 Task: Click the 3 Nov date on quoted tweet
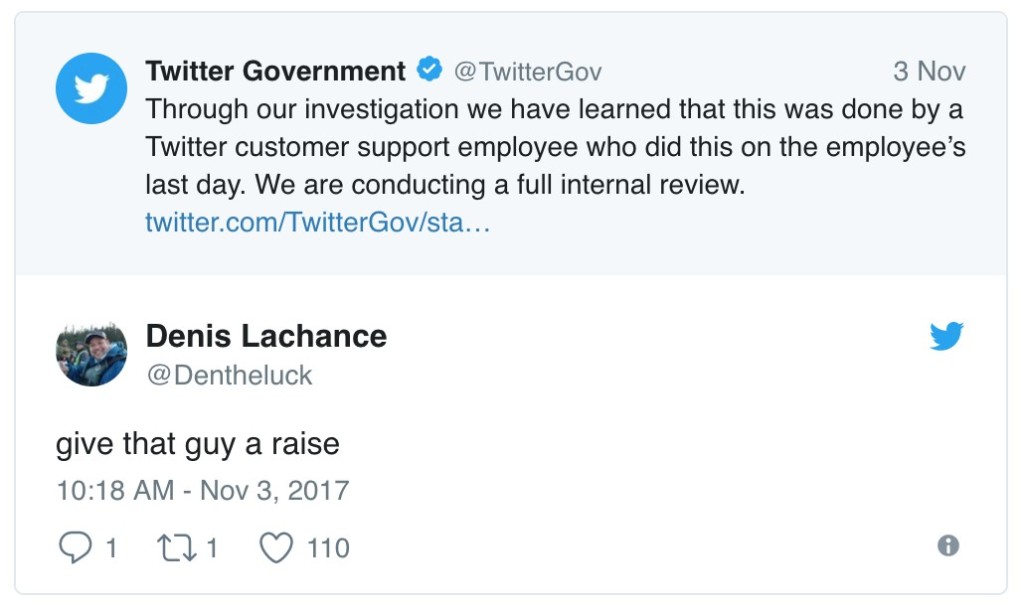(x=929, y=72)
